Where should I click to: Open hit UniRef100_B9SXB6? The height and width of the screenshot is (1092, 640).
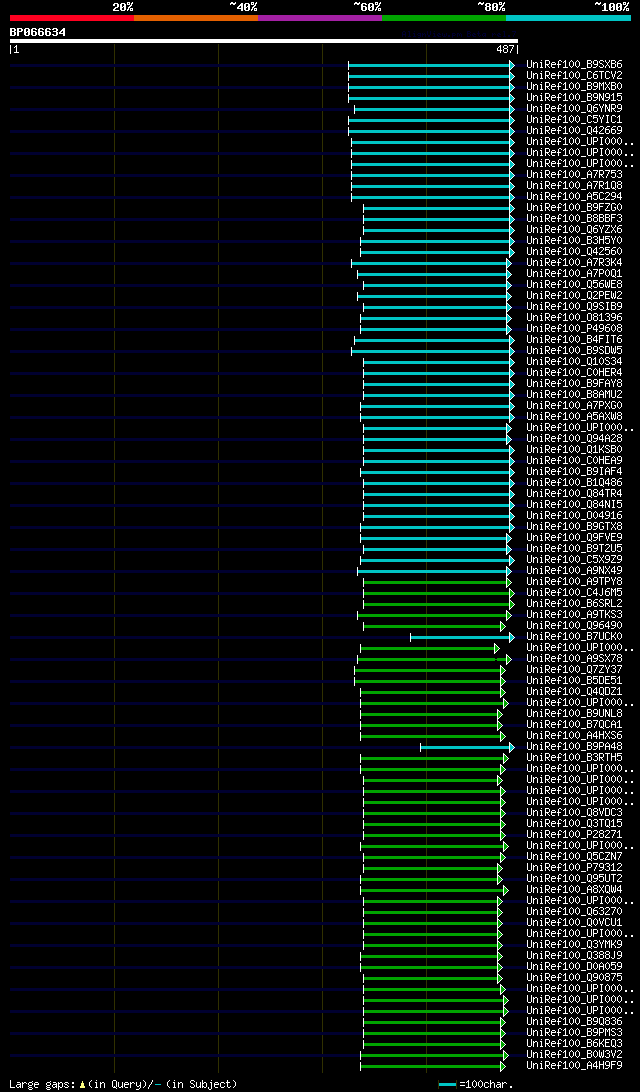pos(575,65)
